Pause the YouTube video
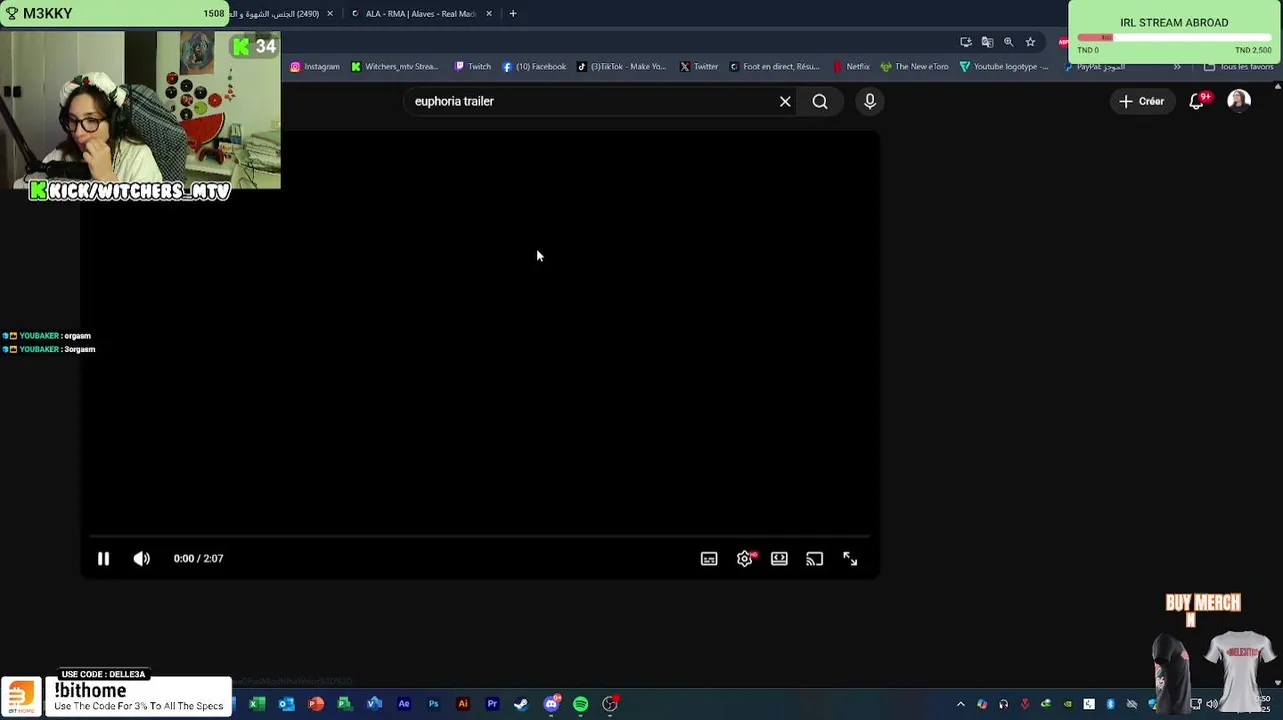 click(103, 559)
